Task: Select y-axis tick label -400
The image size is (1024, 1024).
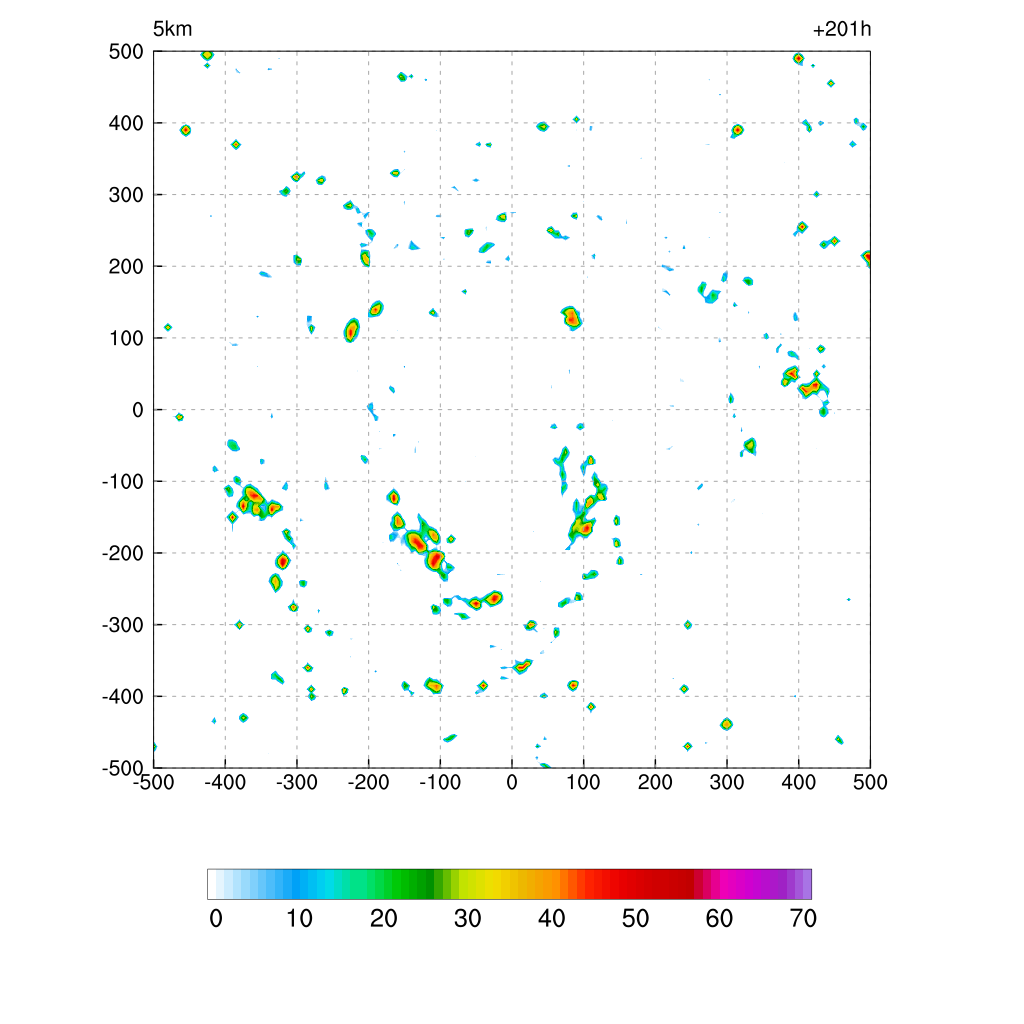Action: (123, 697)
